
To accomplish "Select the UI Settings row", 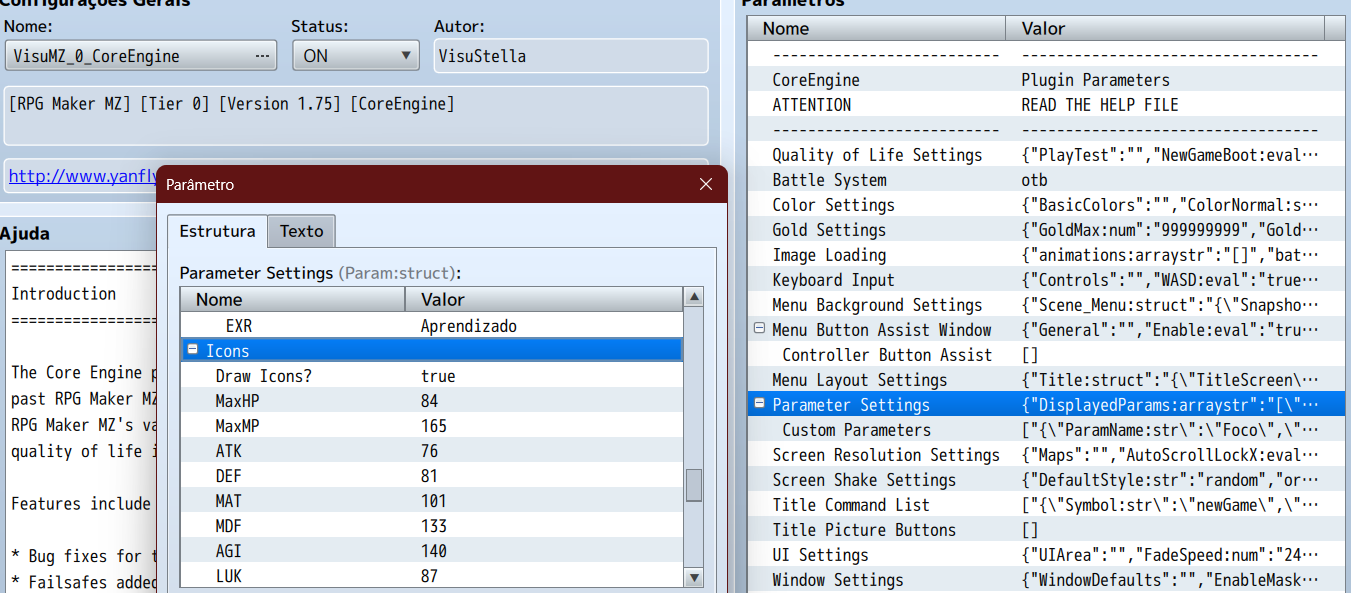I will [x=1046, y=555].
